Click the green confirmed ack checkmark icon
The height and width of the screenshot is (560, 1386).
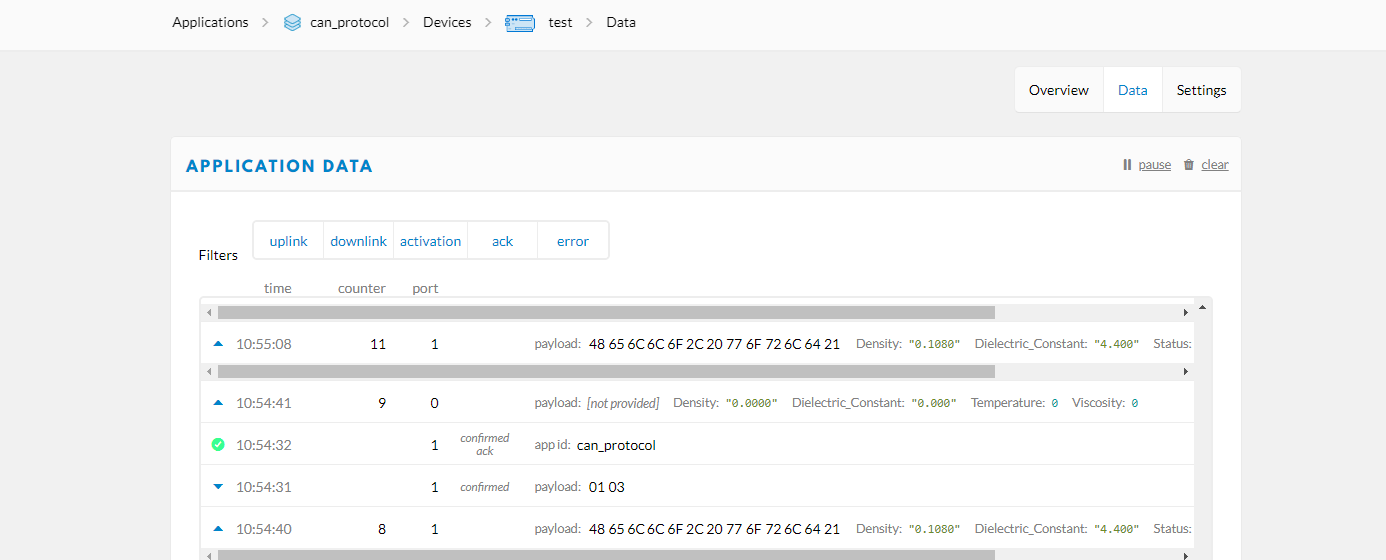click(x=218, y=444)
